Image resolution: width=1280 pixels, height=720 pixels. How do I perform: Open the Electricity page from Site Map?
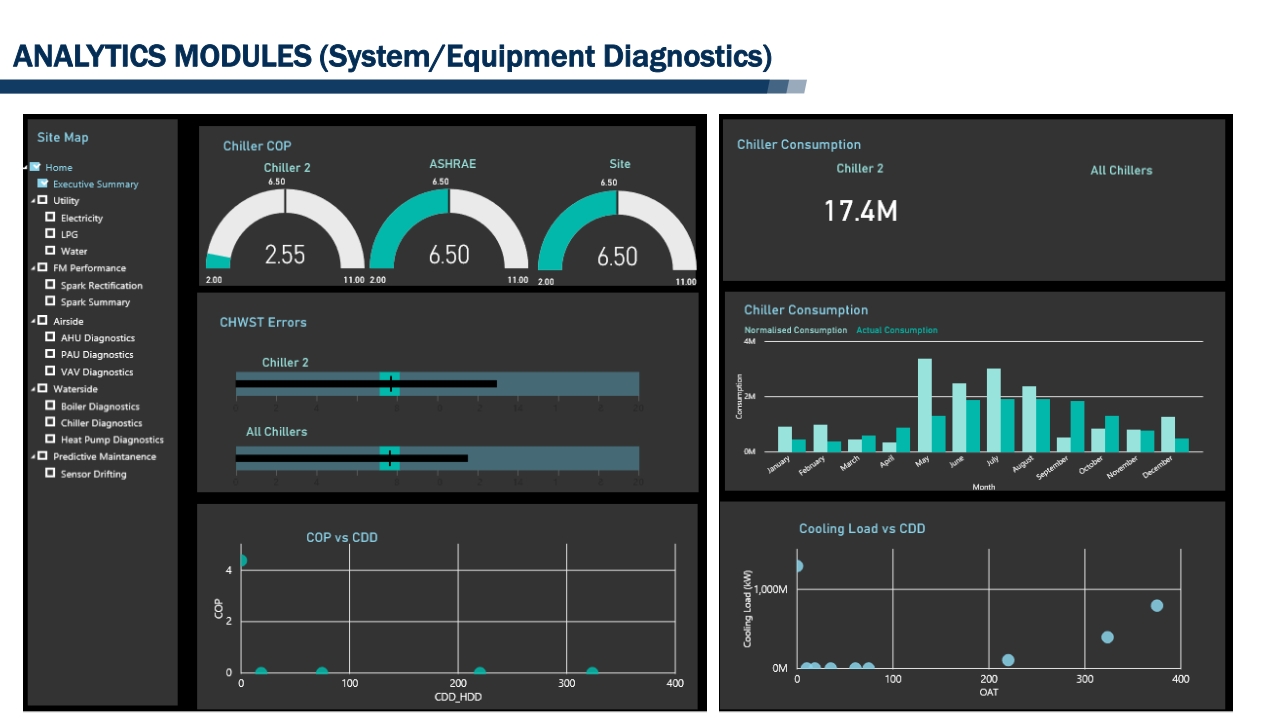(50, 218)
